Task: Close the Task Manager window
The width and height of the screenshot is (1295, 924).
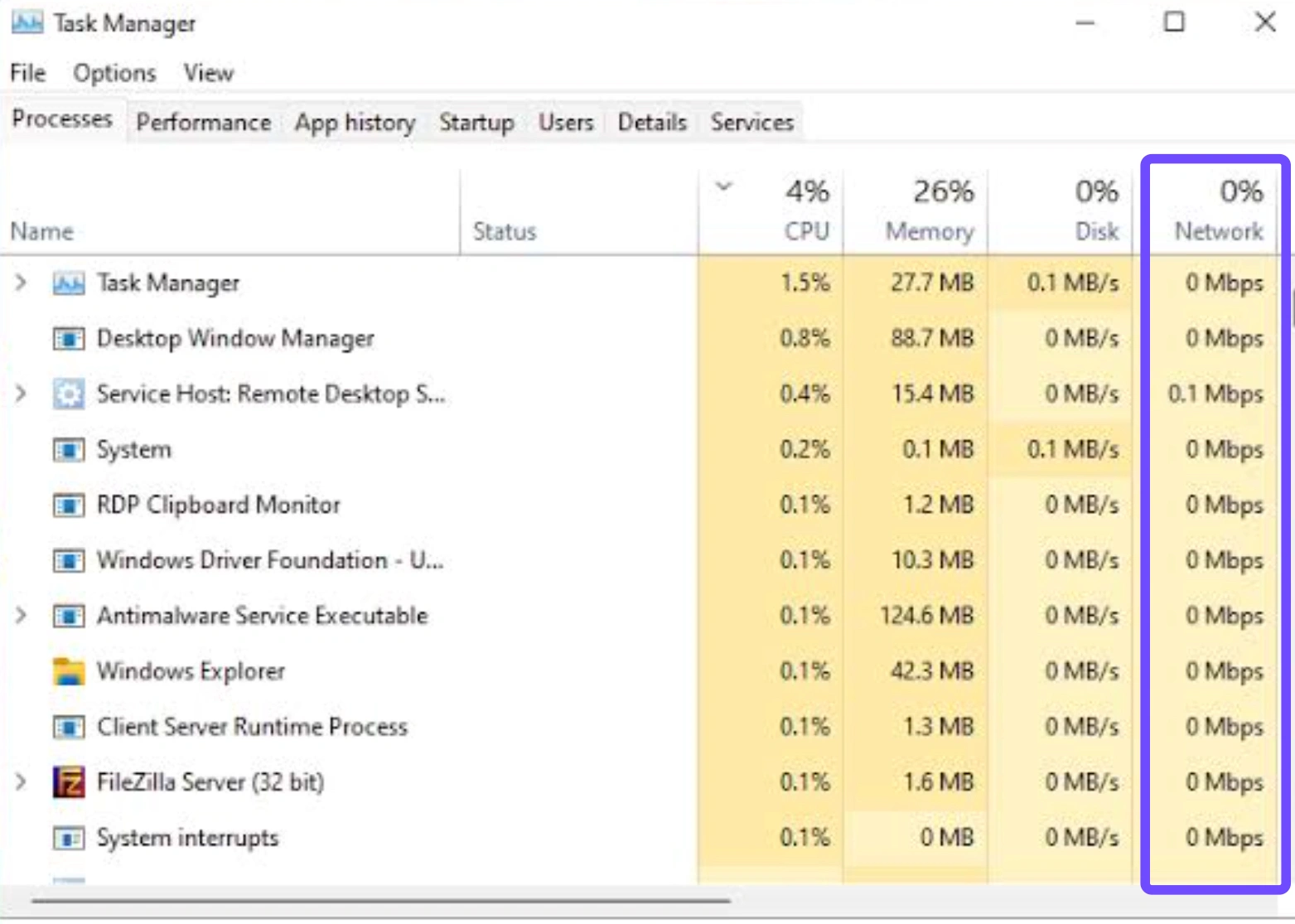Action: click(x=1265, y=22)
